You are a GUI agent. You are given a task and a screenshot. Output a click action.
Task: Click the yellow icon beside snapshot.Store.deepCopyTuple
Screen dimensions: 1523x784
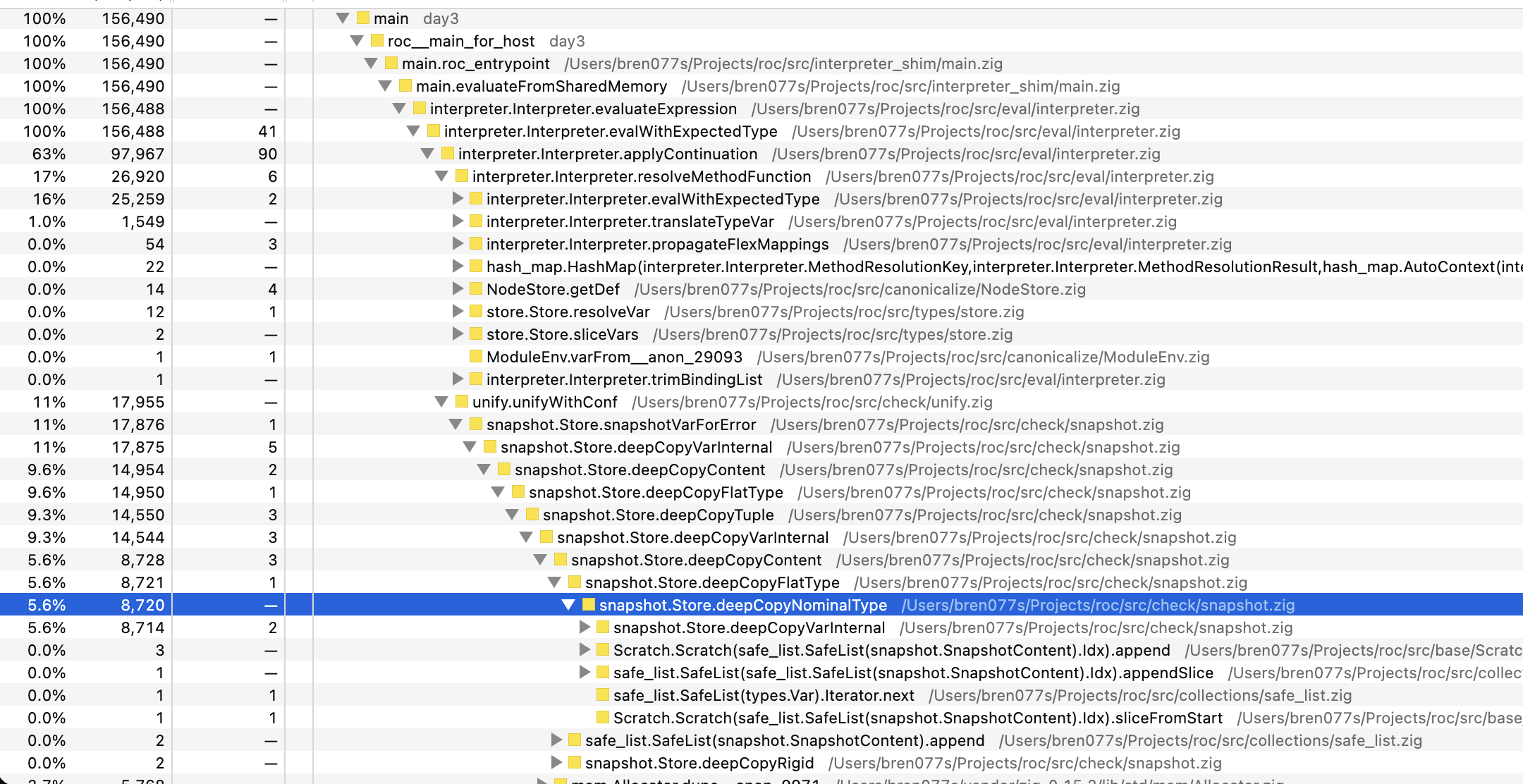(532, 515)
